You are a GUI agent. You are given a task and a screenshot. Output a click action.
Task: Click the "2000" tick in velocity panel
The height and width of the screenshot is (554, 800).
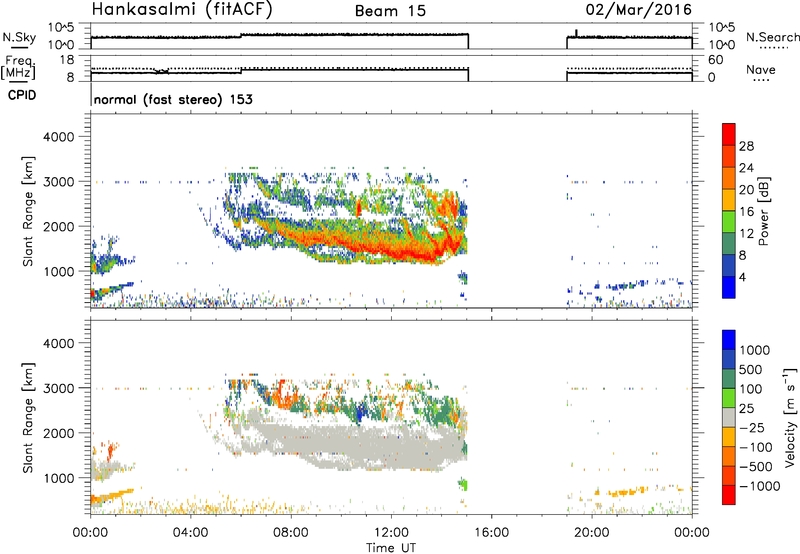click(58, 433)
